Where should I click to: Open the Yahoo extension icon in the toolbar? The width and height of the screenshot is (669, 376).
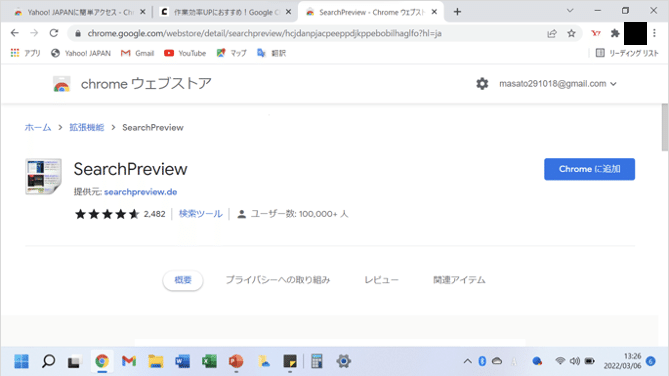point(596,33)
